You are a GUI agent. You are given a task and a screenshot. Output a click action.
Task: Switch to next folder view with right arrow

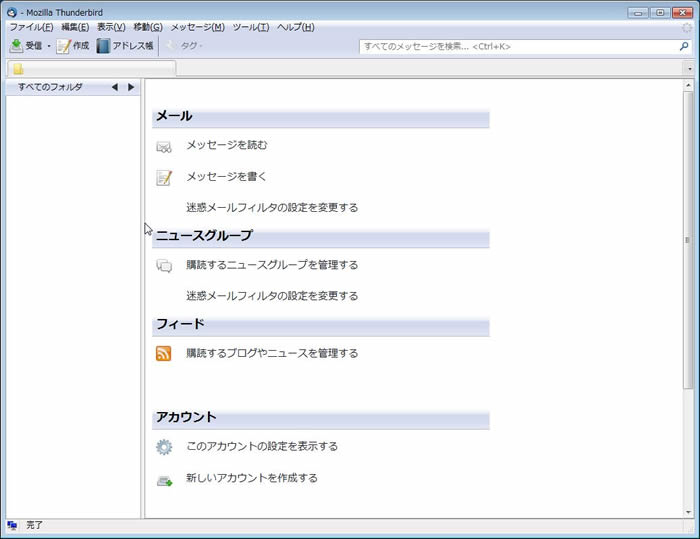pyautogui.click(x=131, y=87)
